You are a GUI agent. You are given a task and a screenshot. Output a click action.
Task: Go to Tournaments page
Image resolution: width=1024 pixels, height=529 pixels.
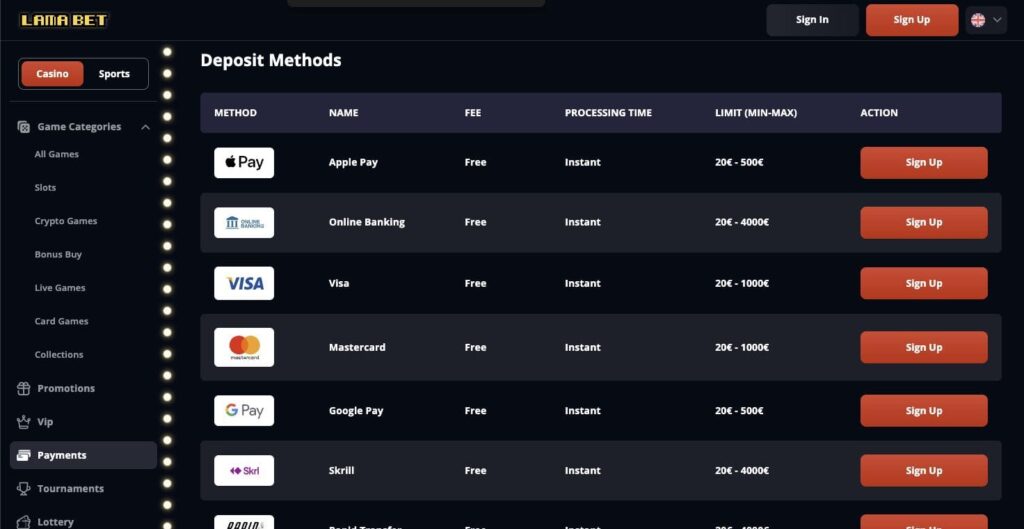(71, 489)
